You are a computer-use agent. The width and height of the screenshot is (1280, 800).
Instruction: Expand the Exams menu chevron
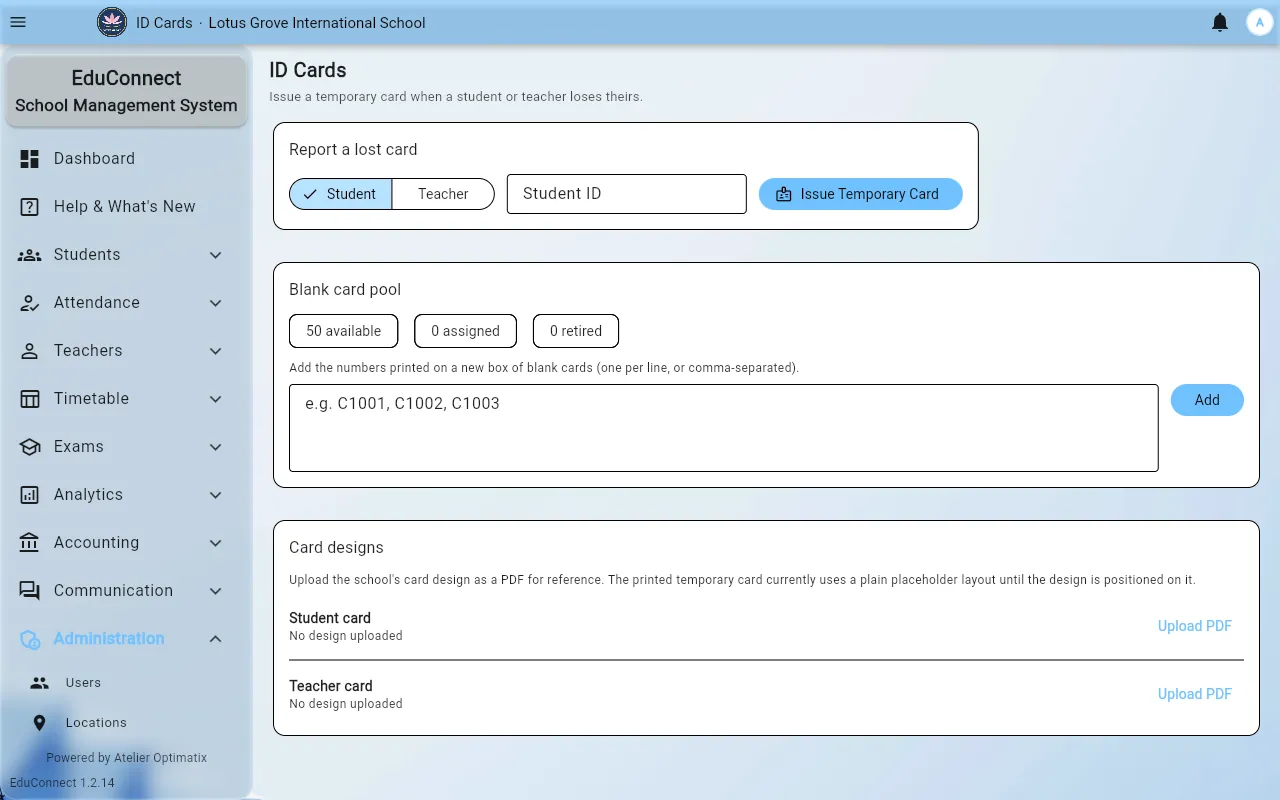(216, 447)
